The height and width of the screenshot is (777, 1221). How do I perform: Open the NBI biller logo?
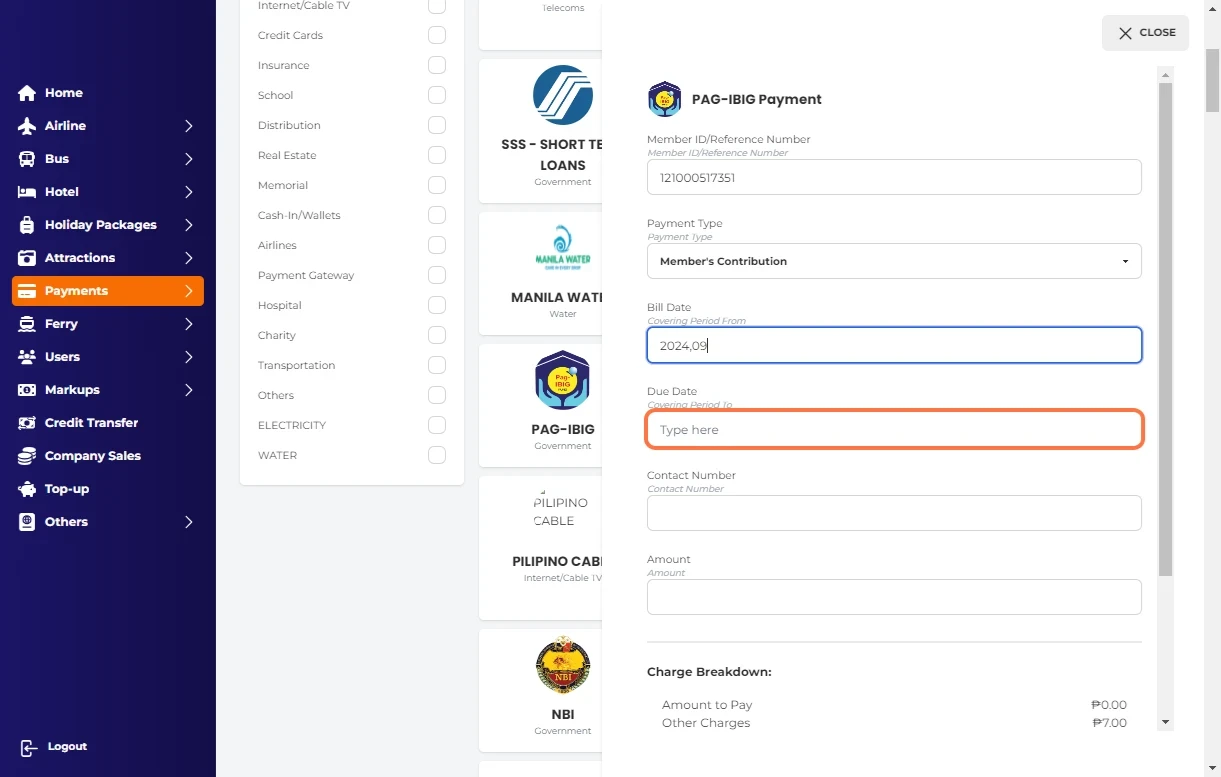[562, 665]
